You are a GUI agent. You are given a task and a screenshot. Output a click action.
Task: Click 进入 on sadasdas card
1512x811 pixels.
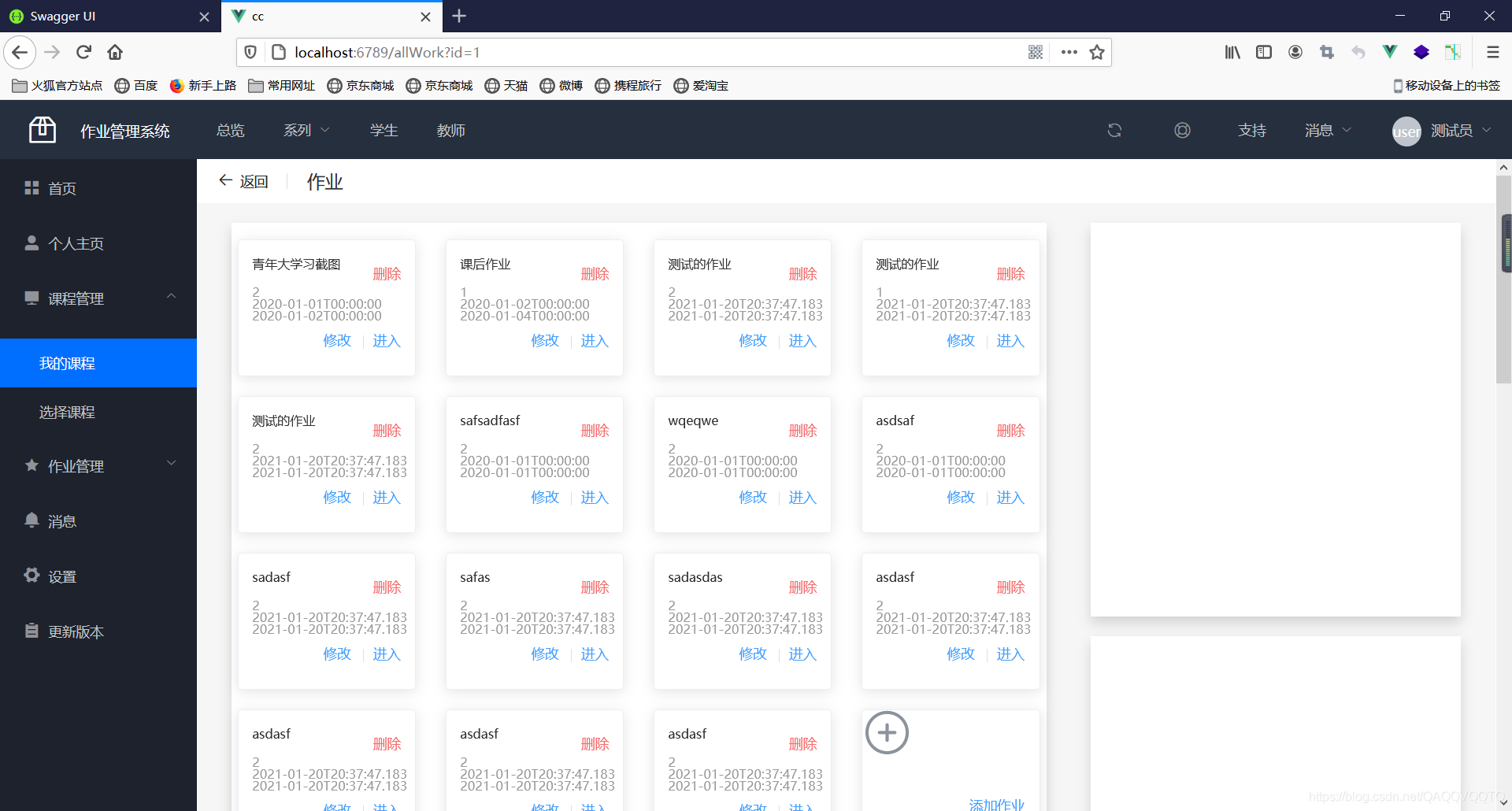tap(802, 654)
